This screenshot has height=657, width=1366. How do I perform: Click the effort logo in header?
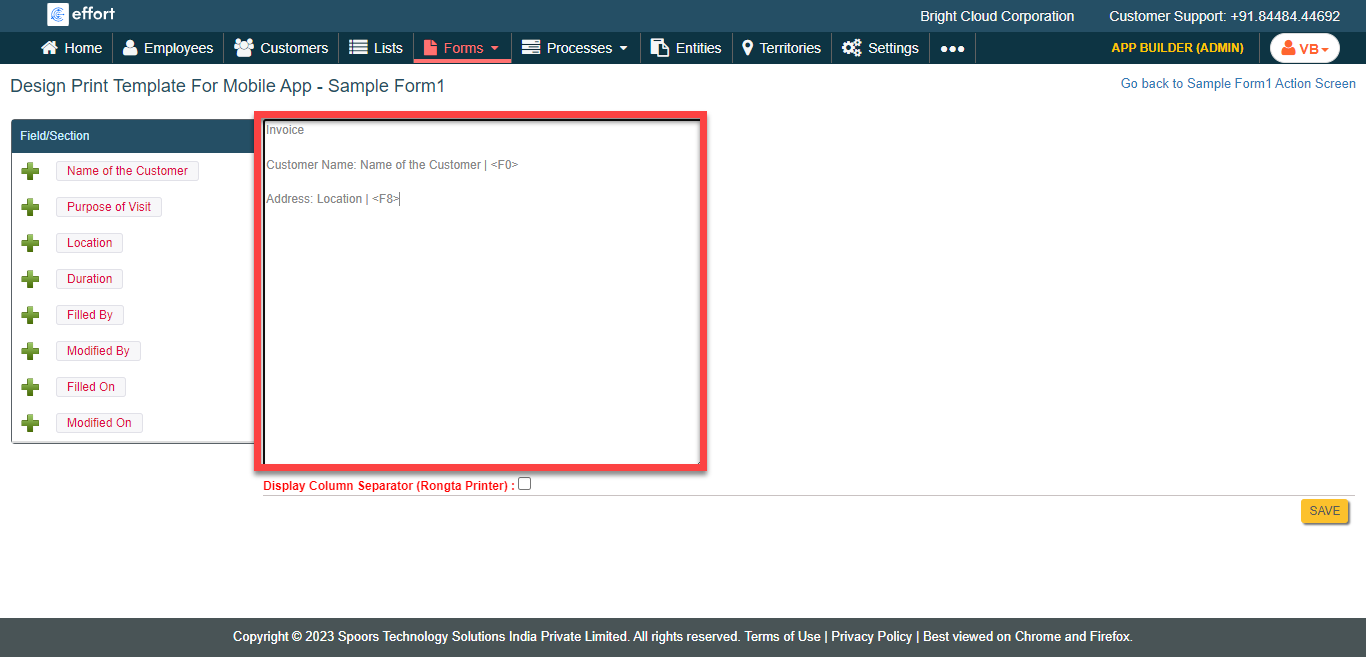(82, 15)
